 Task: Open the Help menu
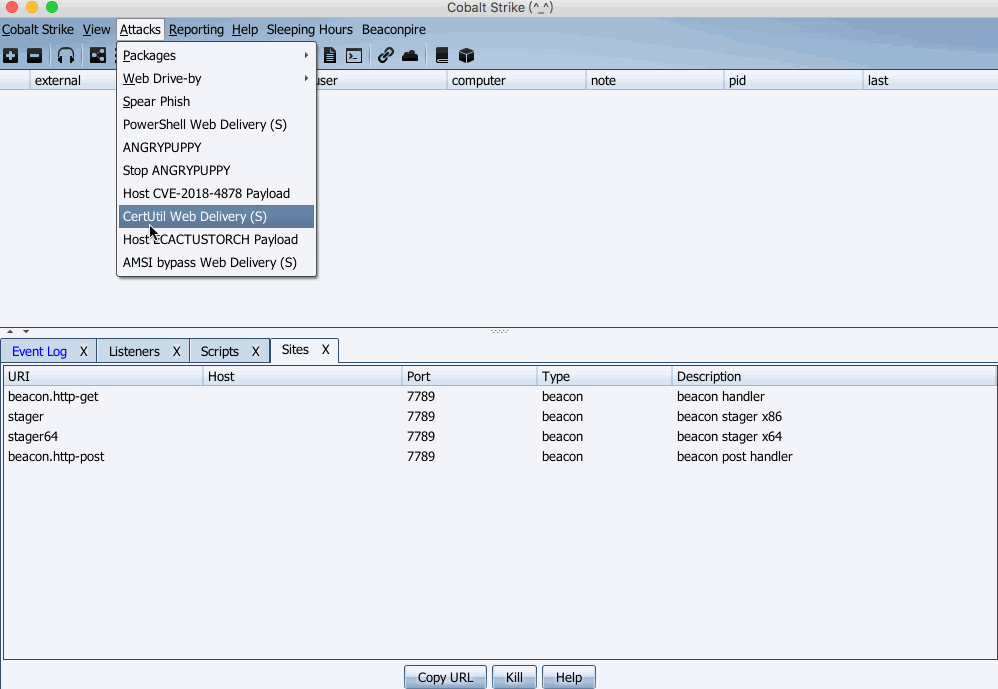(x=244, y=29)
